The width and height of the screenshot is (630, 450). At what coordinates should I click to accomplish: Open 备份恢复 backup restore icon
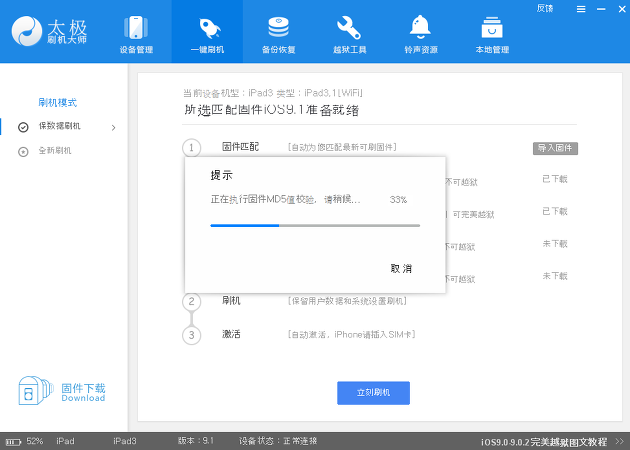click(278, 34)
